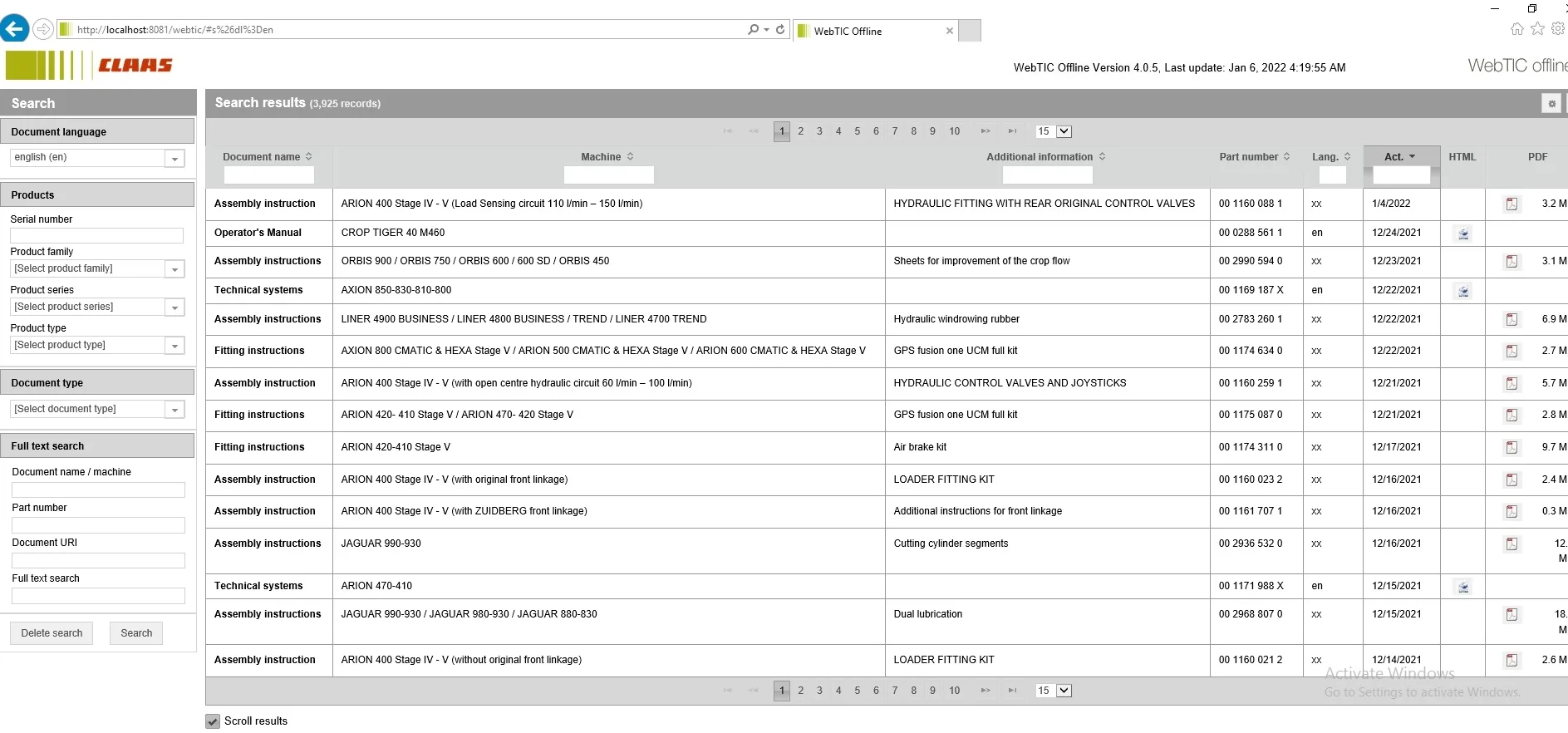Open PDF for HYDRAULIC CONTROL VALVES AND JOYSTICKS
This screenshot has height=733, width=1568.
tap(1511, 383)
